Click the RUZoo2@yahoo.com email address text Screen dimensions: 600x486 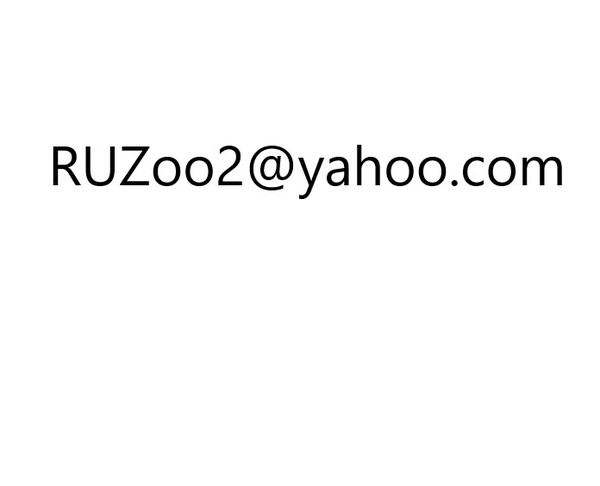[x=307, y=171]
